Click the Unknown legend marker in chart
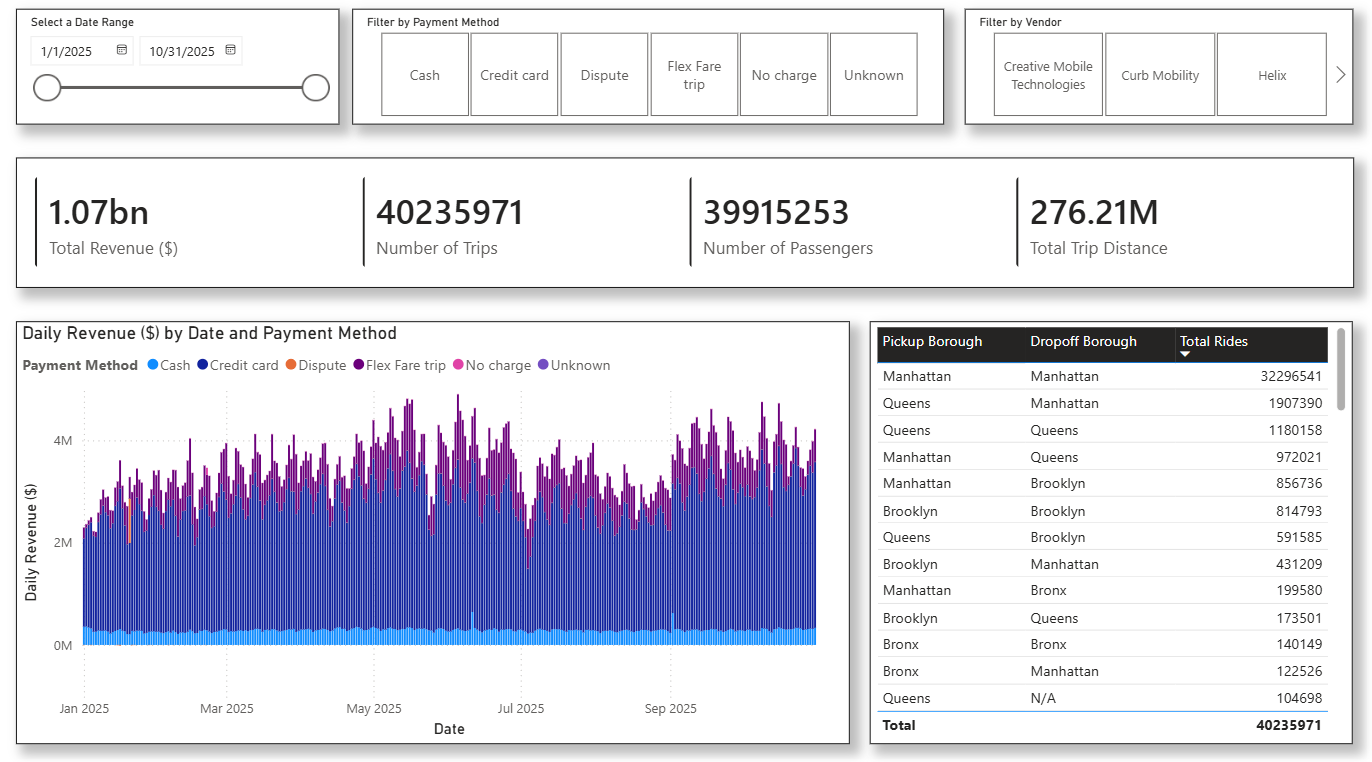Screen dimensions: 1372x762 click(x=543, y=365)
